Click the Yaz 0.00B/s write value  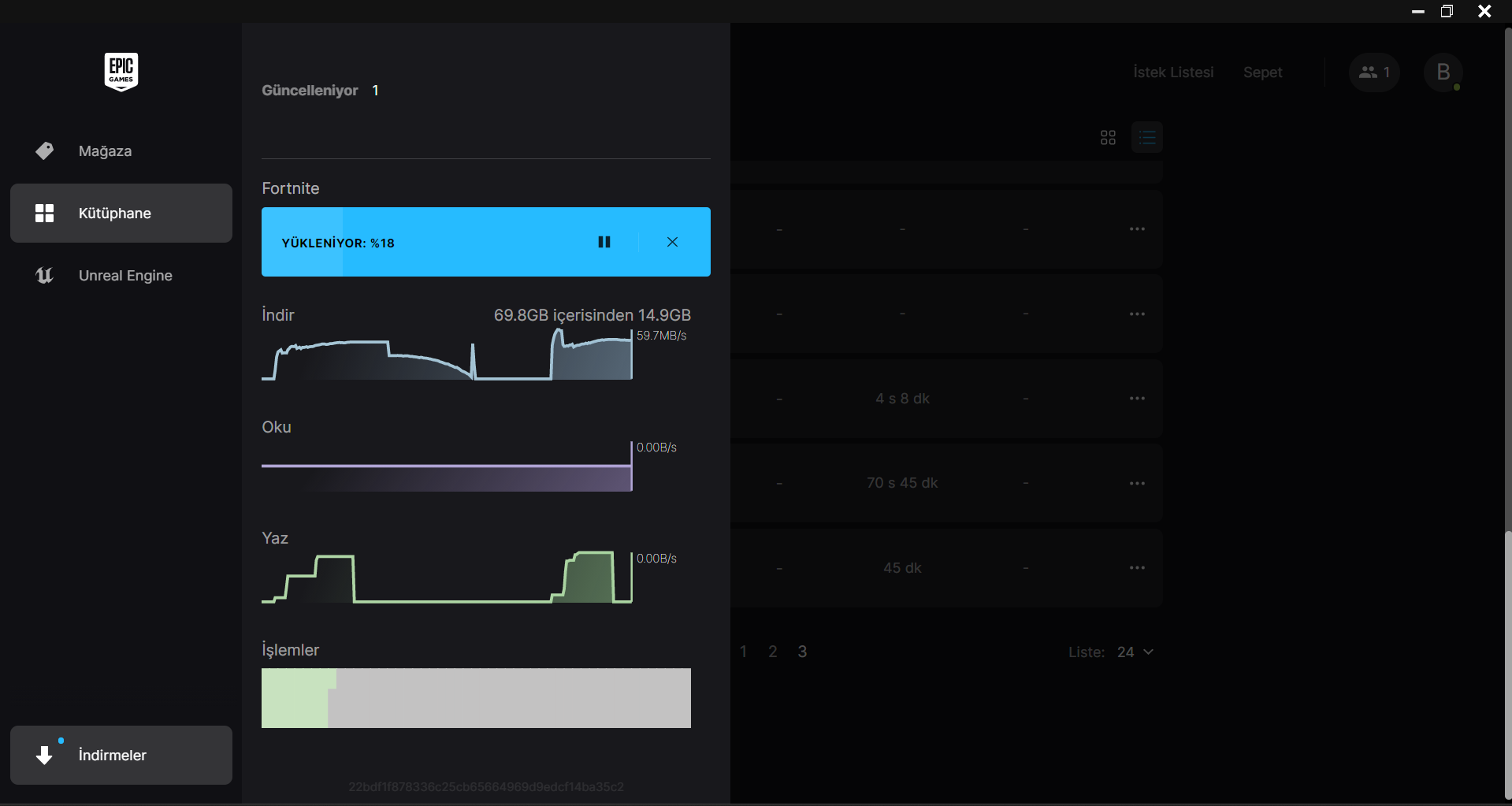(x=656, y=559)
